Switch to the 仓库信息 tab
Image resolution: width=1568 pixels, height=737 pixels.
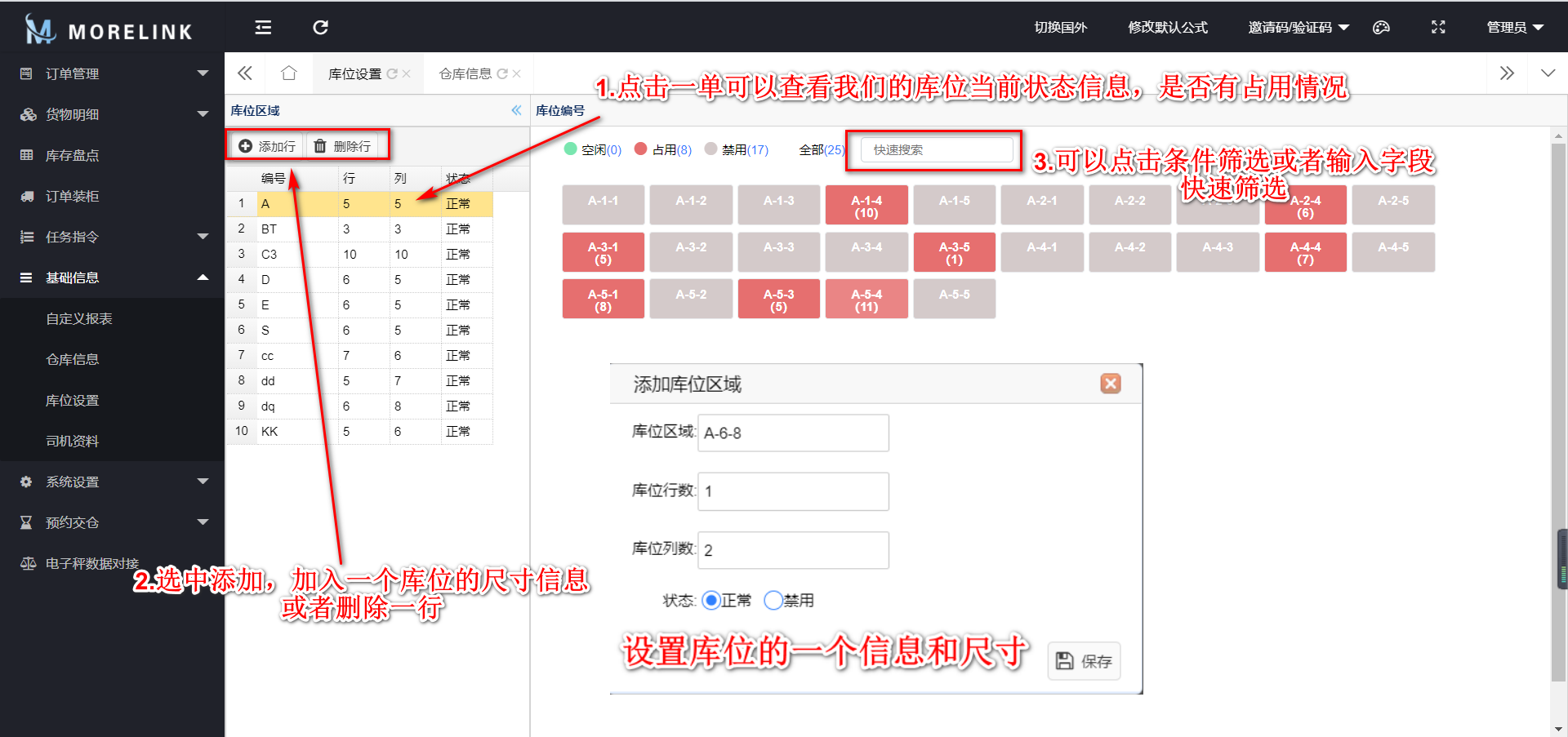[465, 73]
